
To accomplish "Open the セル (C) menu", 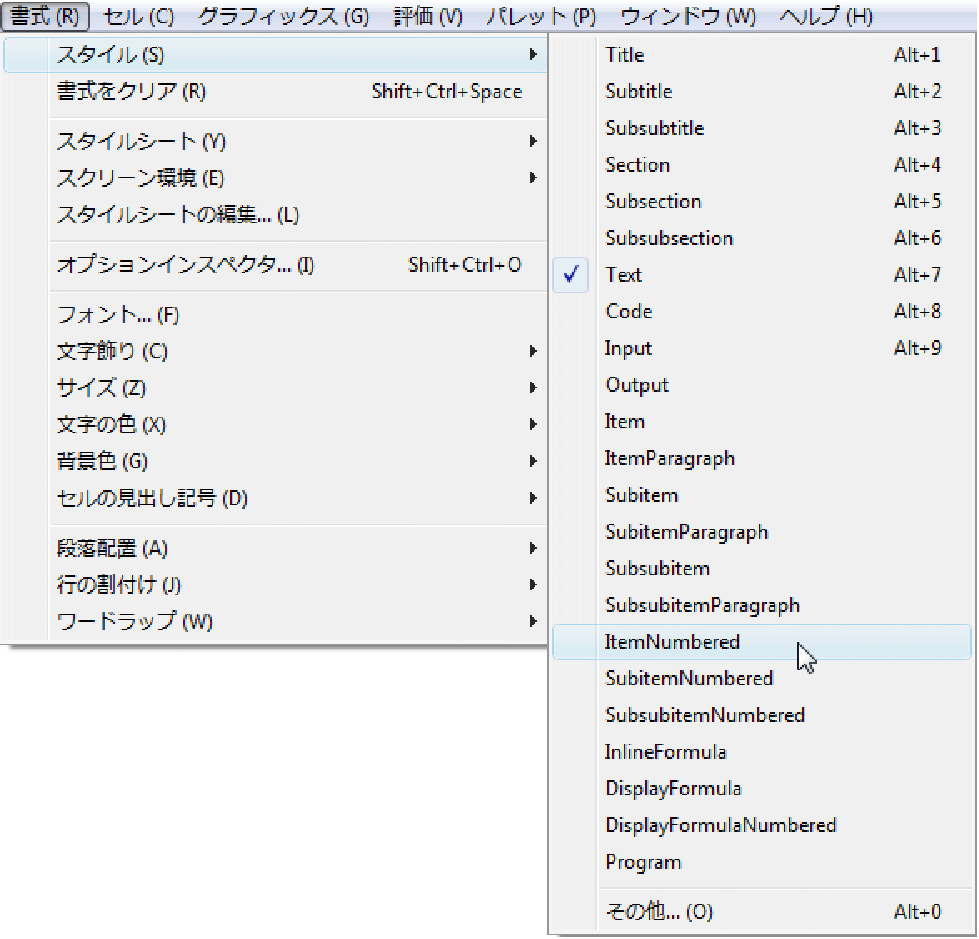I will [138, 16].
